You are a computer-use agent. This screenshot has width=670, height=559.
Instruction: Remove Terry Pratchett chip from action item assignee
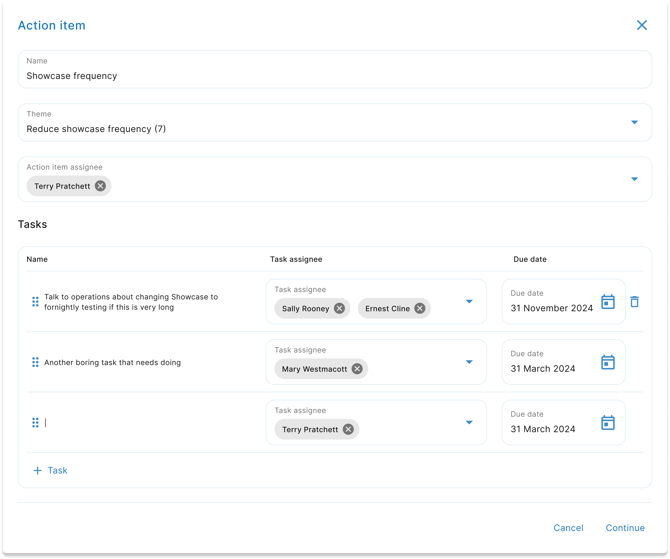100,186
